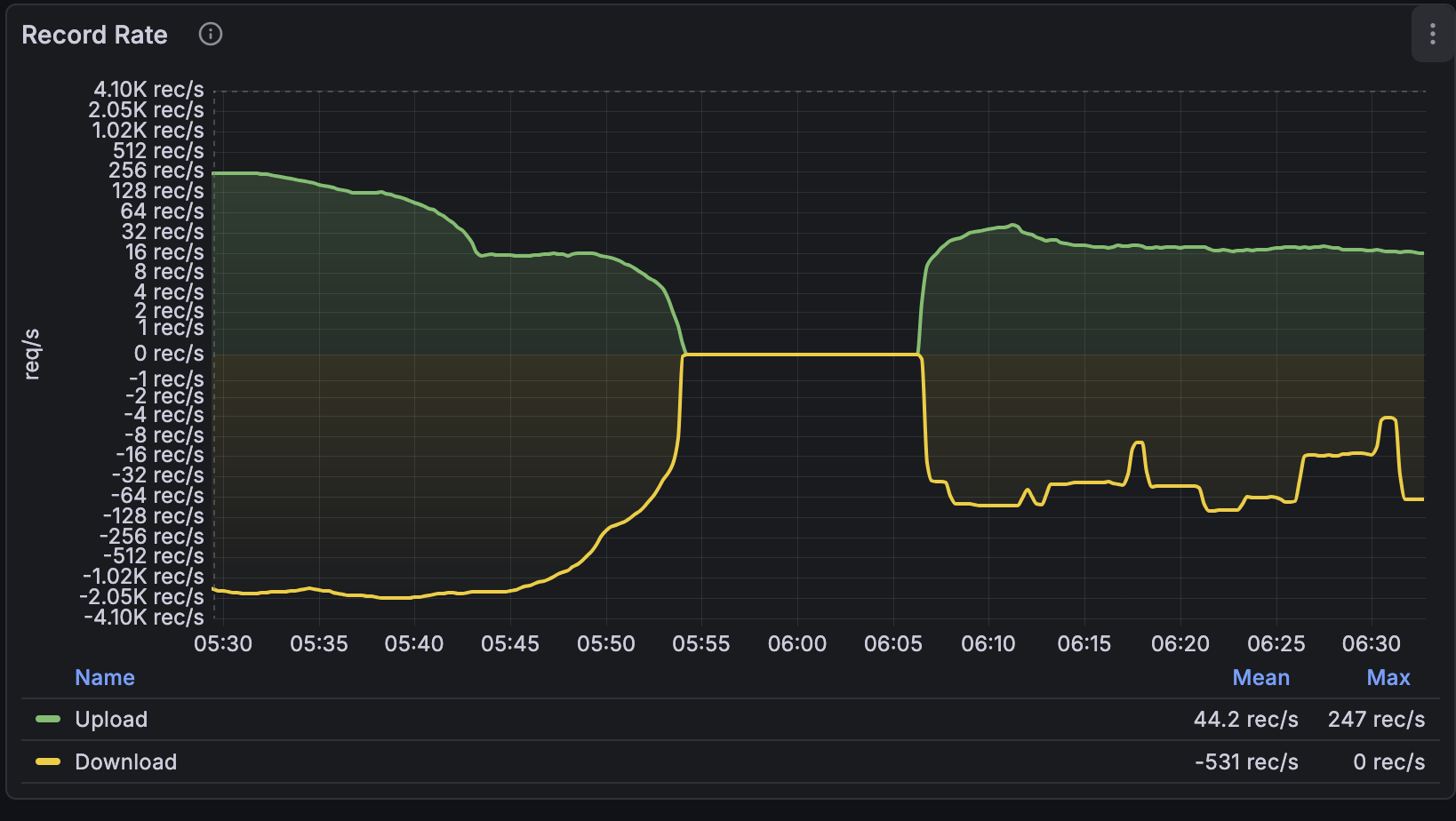This screenshot has width=1456, height=821.
Task: Click Upload mean value 44.2 rec/s
Action: [1245, 720]
